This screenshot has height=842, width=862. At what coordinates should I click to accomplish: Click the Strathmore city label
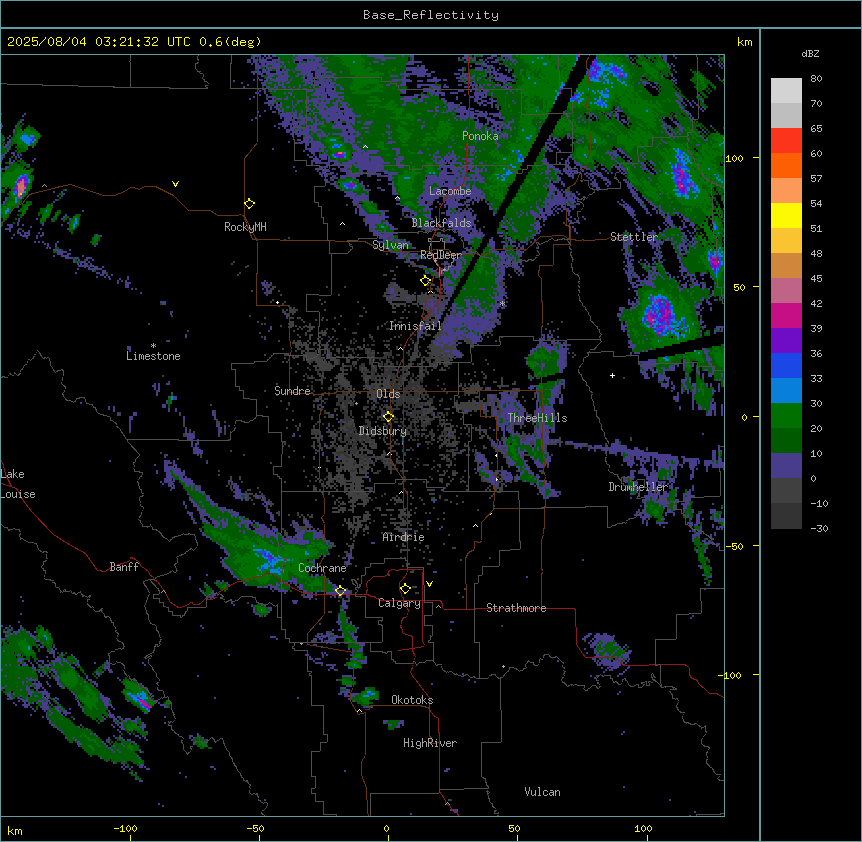tap(516, 608)
